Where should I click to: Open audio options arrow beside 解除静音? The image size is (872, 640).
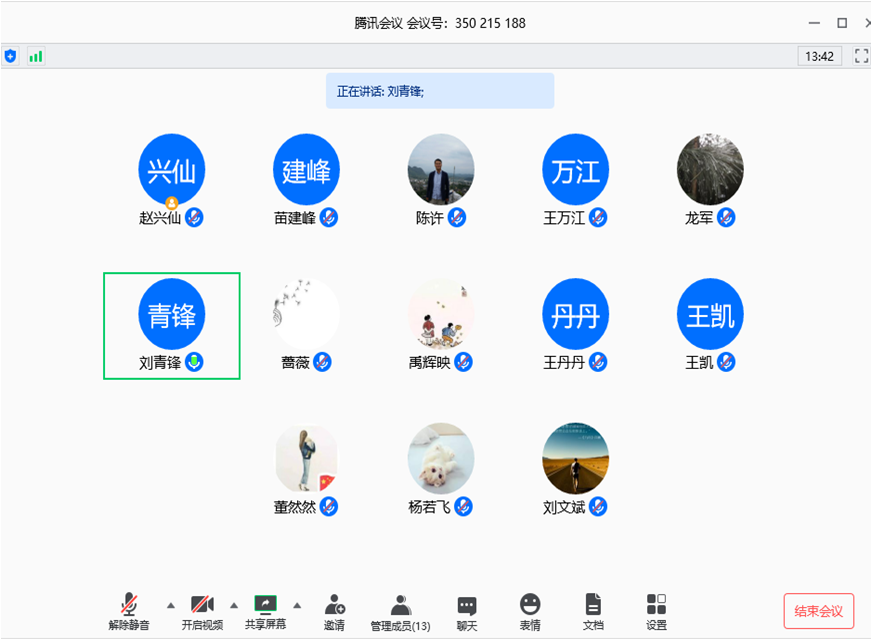(x=171, y=606)
